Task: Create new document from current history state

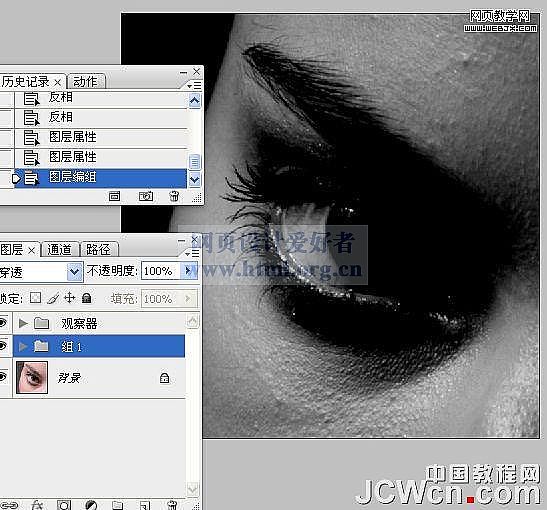Action: 114,196
